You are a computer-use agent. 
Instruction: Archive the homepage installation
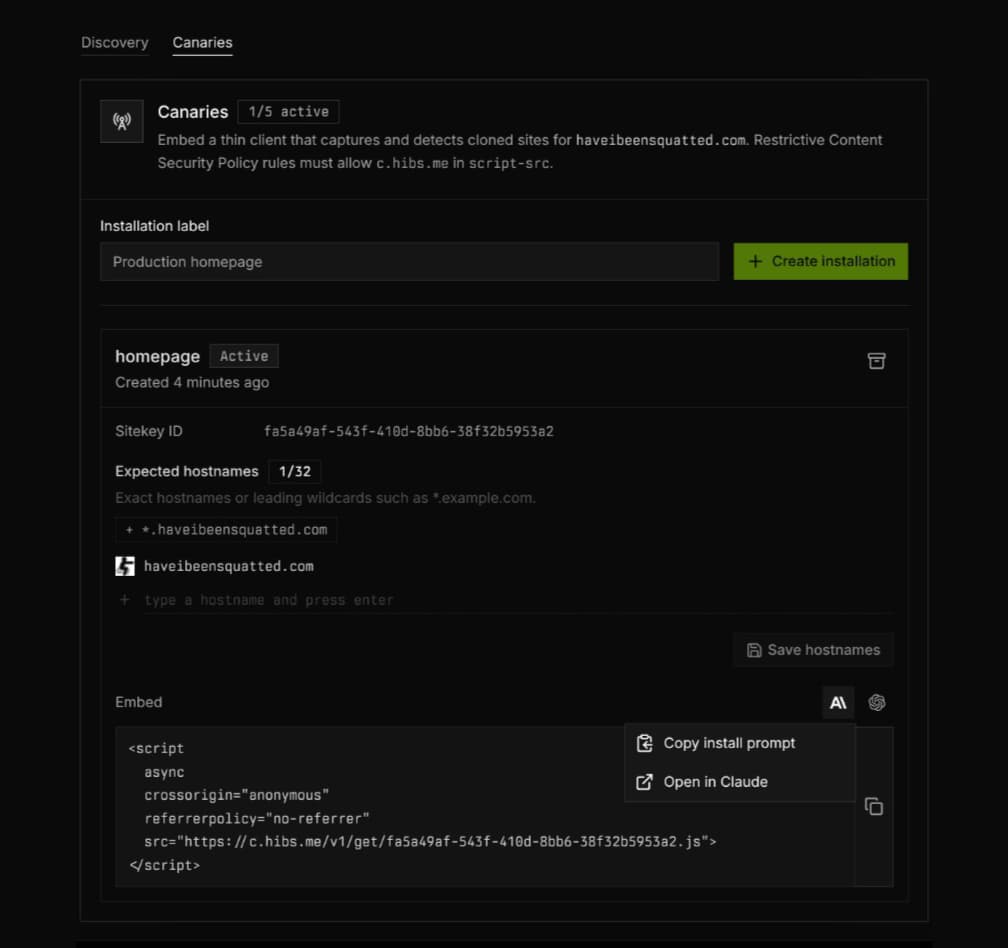tap(876, 361)
